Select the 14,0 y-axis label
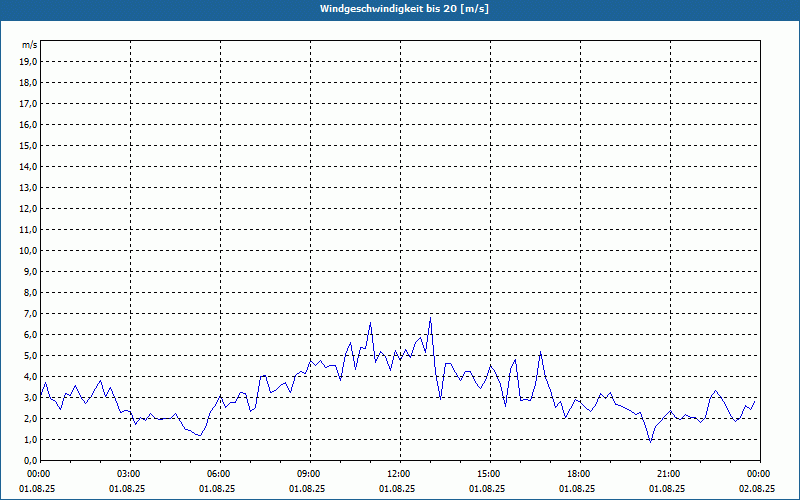This screenshot has height=500, width=800. pyautogui.click(x=28, y=166)
